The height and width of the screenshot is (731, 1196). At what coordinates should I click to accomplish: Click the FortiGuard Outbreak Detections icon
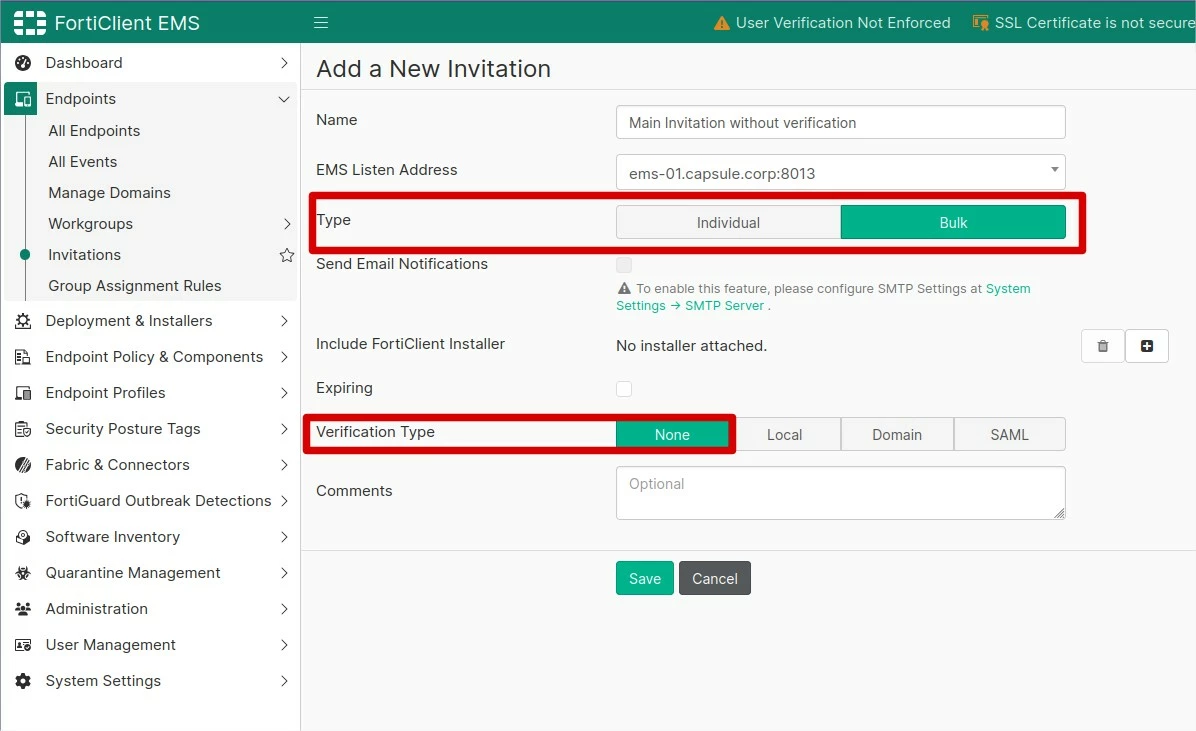23,501
